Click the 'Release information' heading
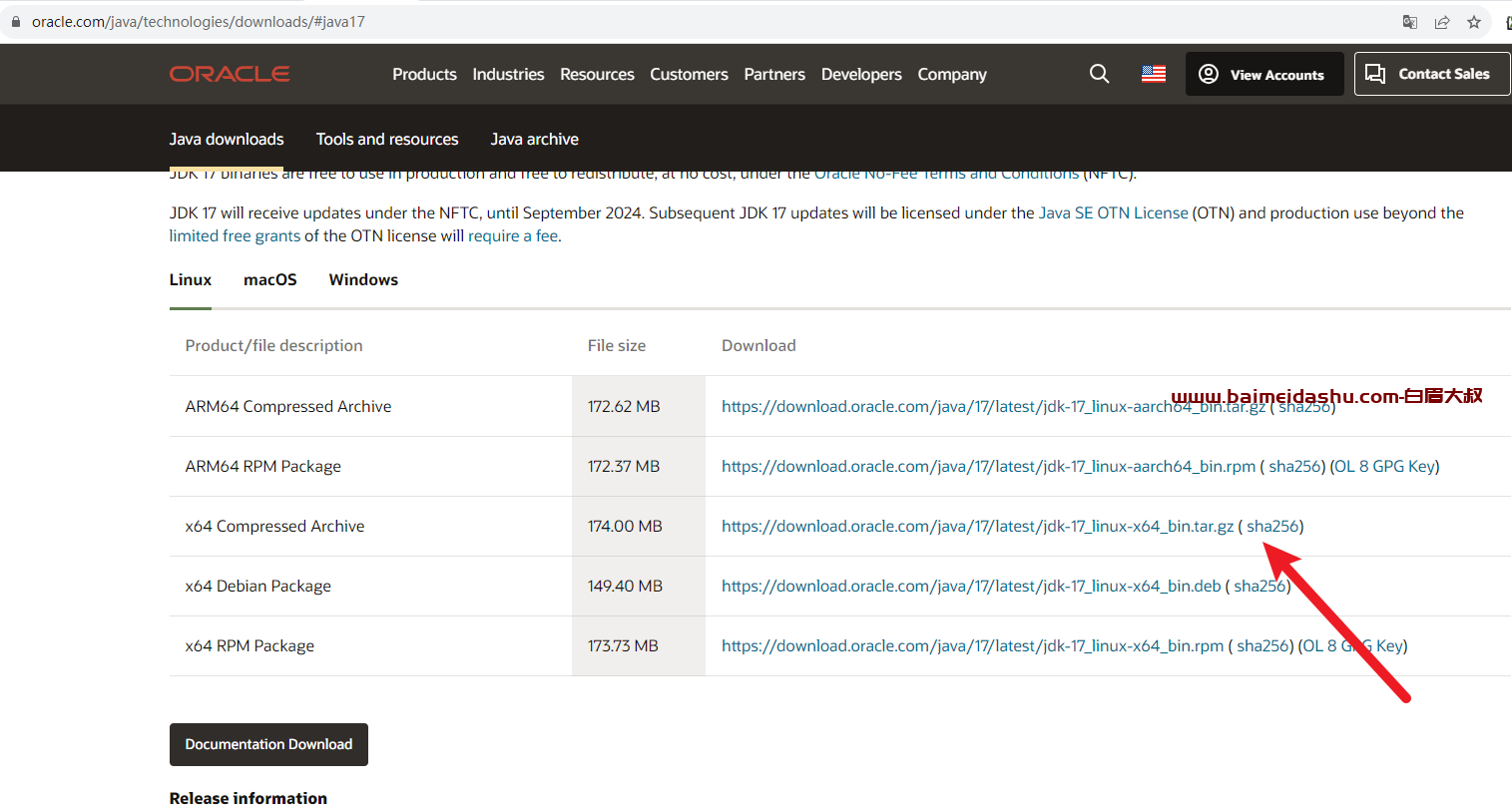Image resolution: width=1512 pixels, height=807 pixels. pyautogui.click(x=249, y=798)
